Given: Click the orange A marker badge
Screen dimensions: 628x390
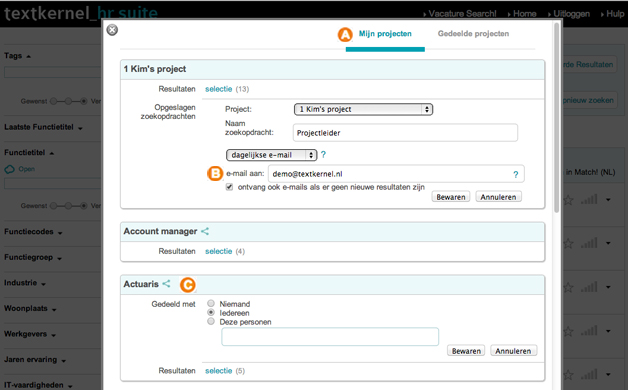Looking at the screenshot, I should 345,34.
